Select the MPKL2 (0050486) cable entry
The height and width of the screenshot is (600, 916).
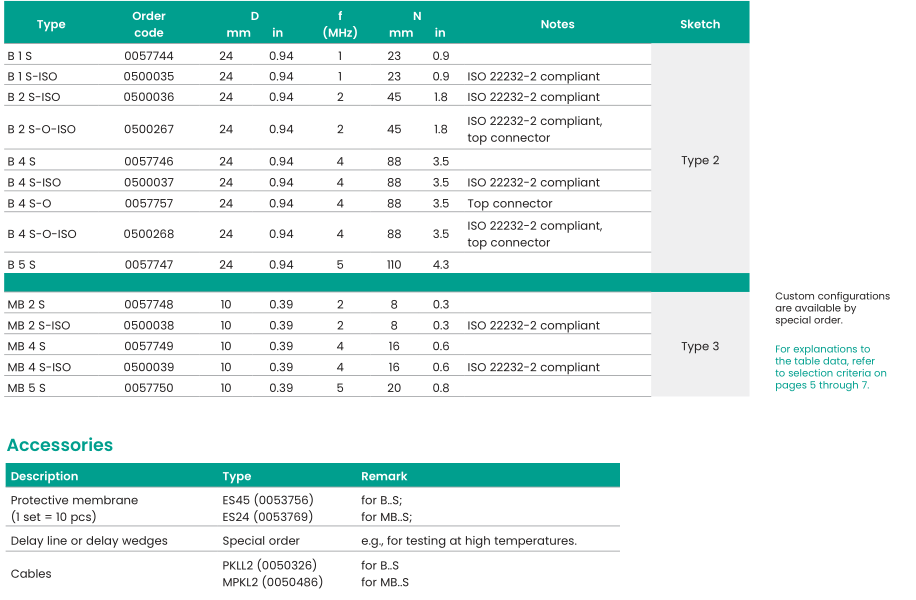pos(272,582)
